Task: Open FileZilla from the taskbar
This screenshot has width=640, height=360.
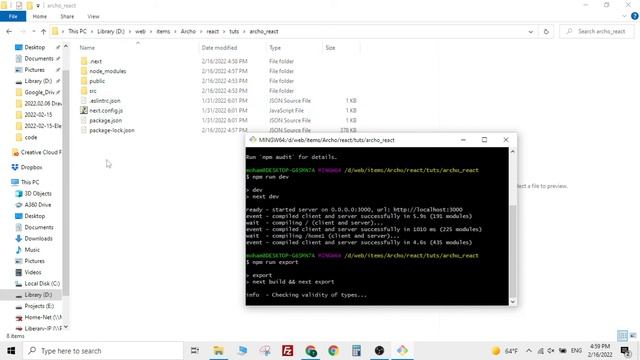Action: coord(287,351)
